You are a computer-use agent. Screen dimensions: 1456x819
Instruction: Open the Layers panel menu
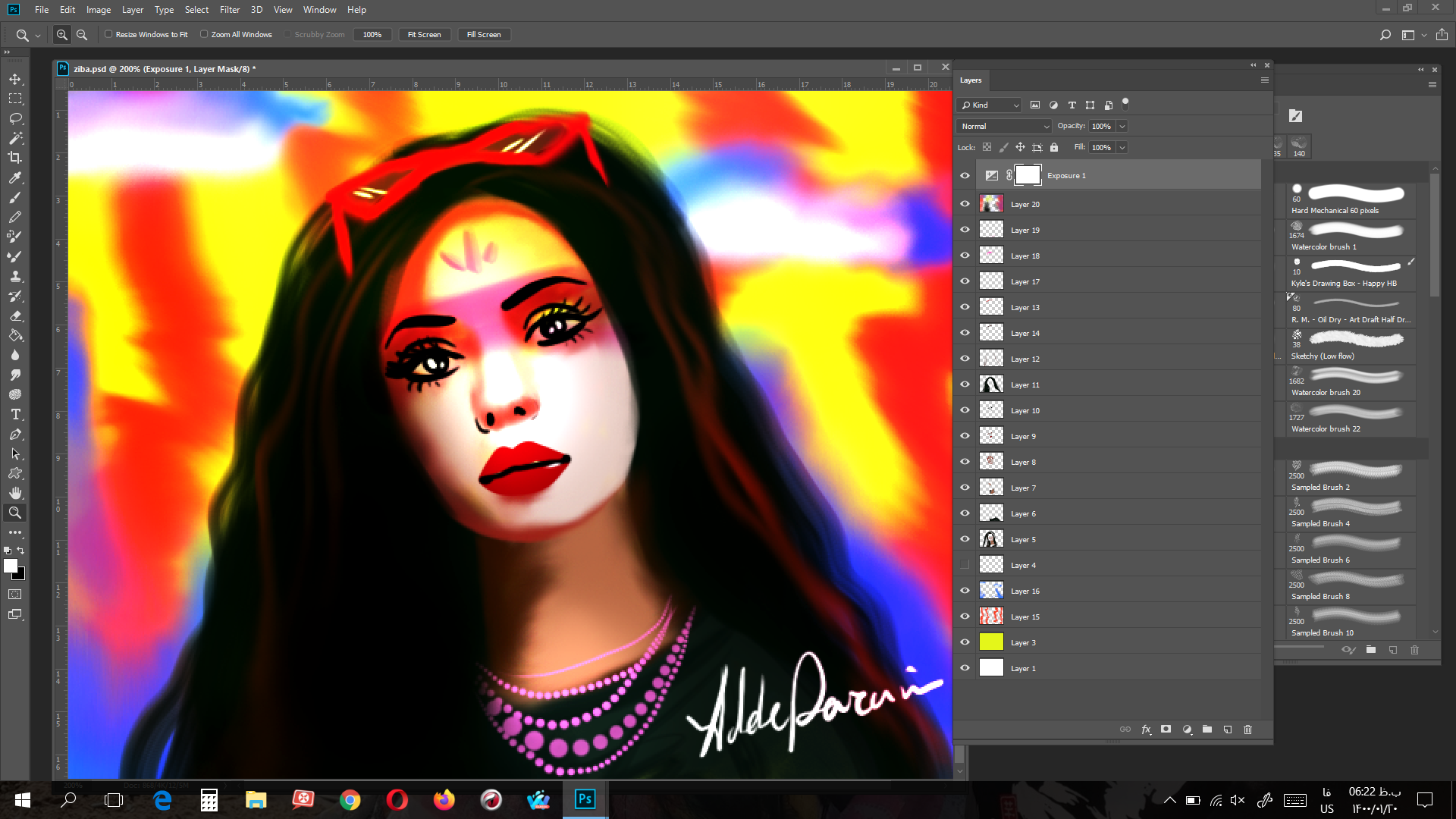[x=1264, y=80]
